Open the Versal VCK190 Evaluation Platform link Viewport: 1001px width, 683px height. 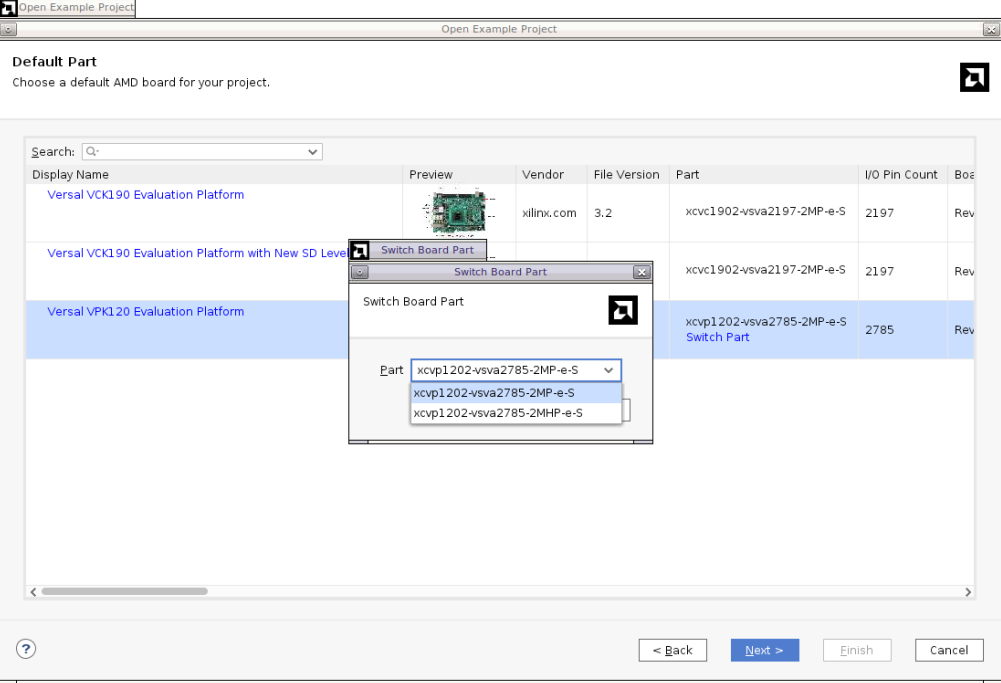145,195
